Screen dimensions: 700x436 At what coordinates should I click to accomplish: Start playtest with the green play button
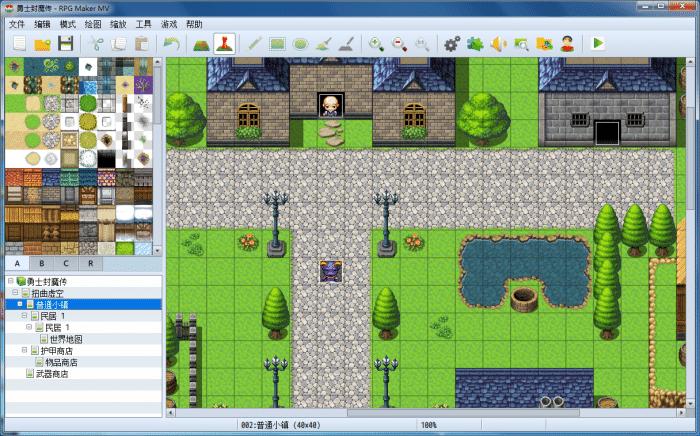pos(598,44)
